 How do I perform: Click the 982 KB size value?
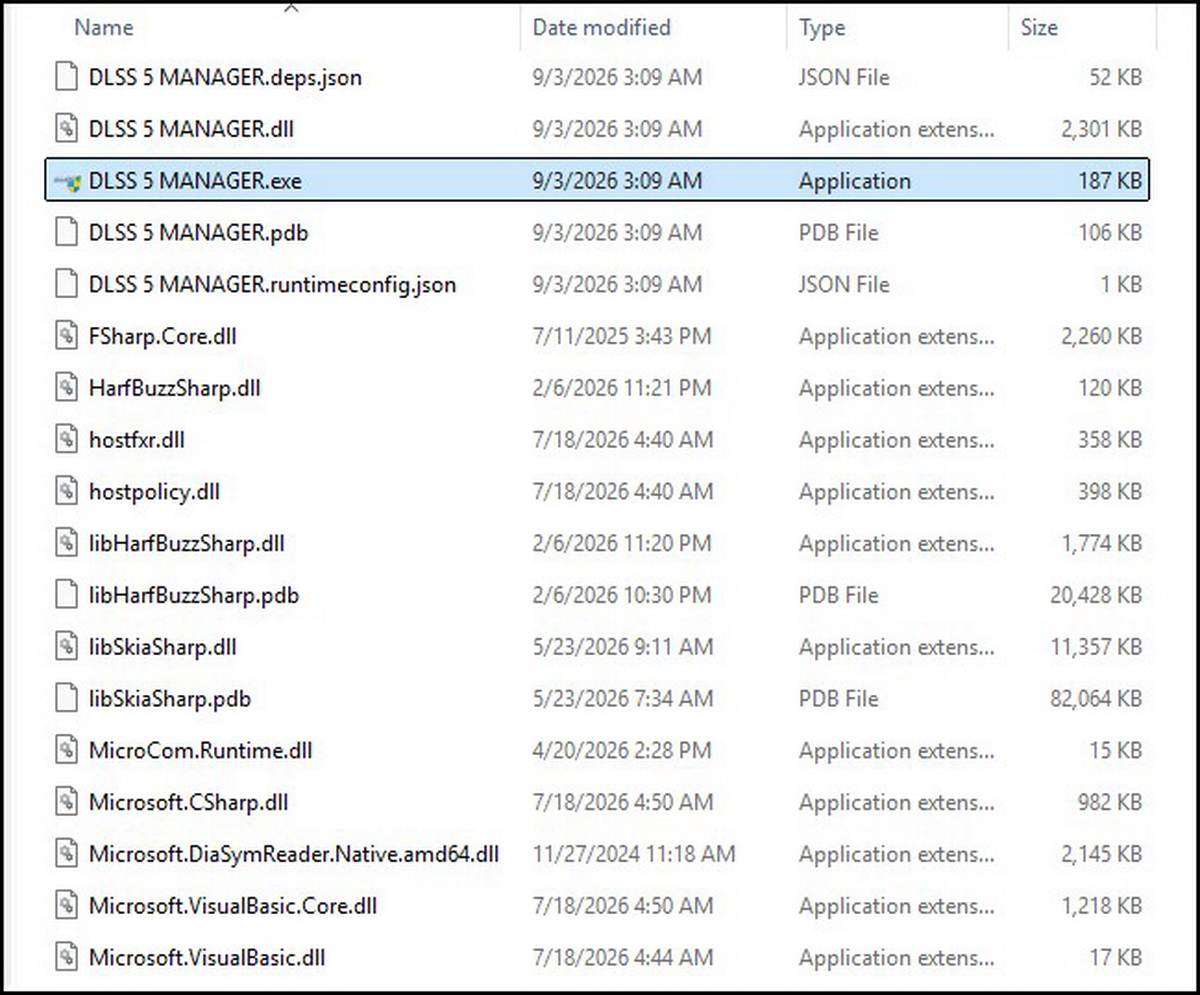pos(1110,802)
